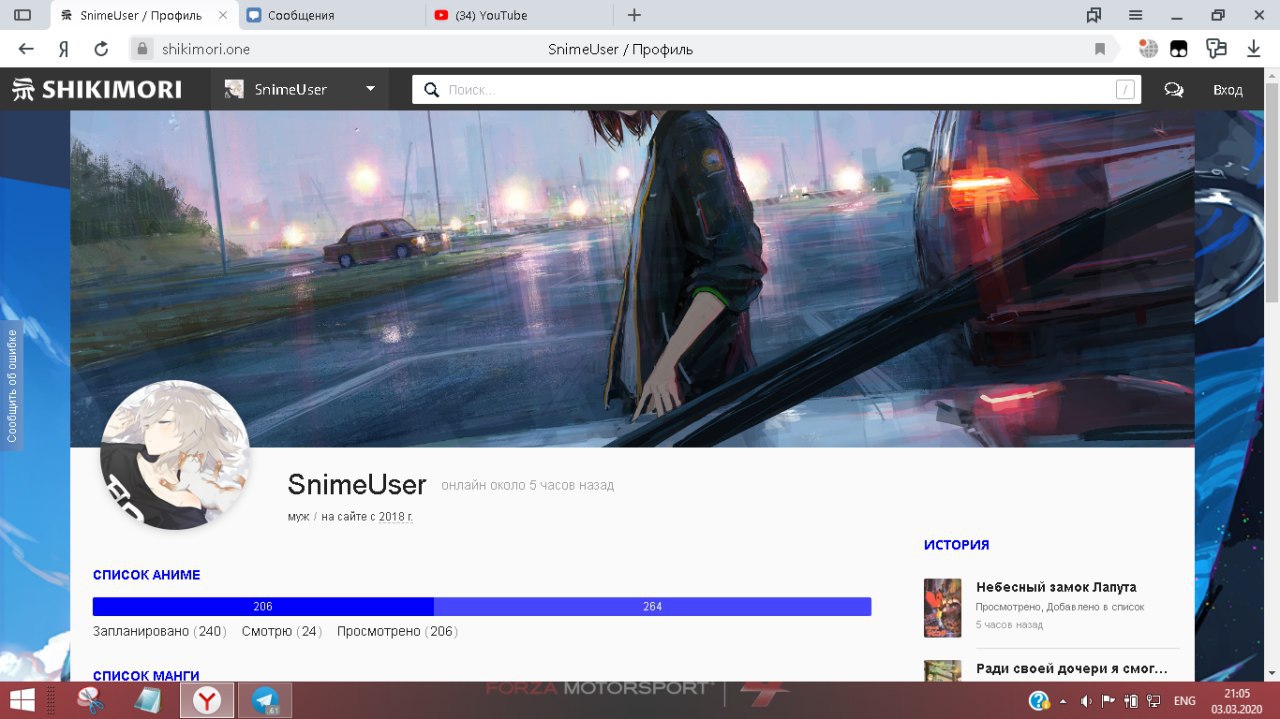Focus the Поиск search field

[x=778, y=90]
